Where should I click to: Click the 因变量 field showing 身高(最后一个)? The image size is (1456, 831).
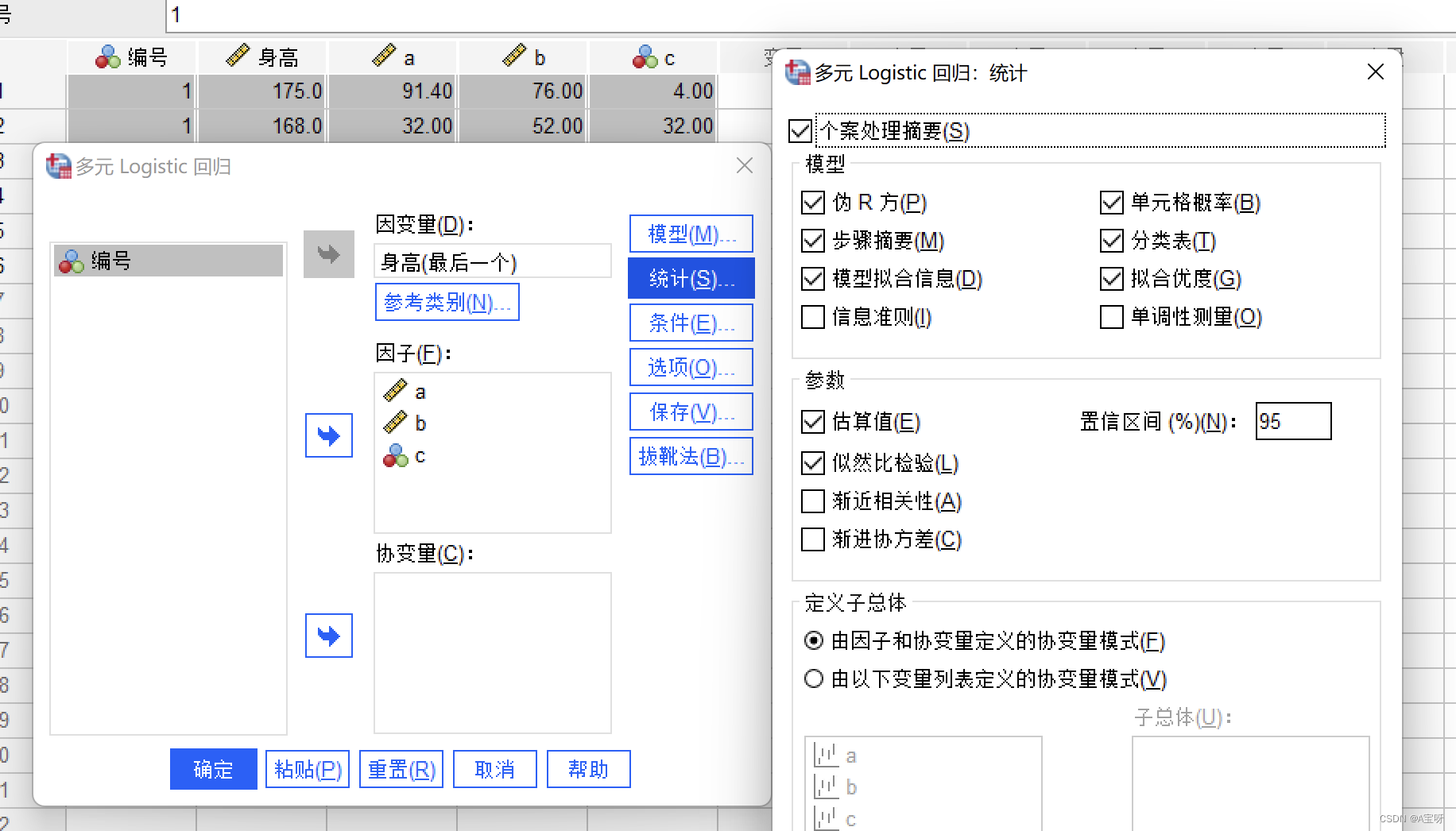coord(493,261)
